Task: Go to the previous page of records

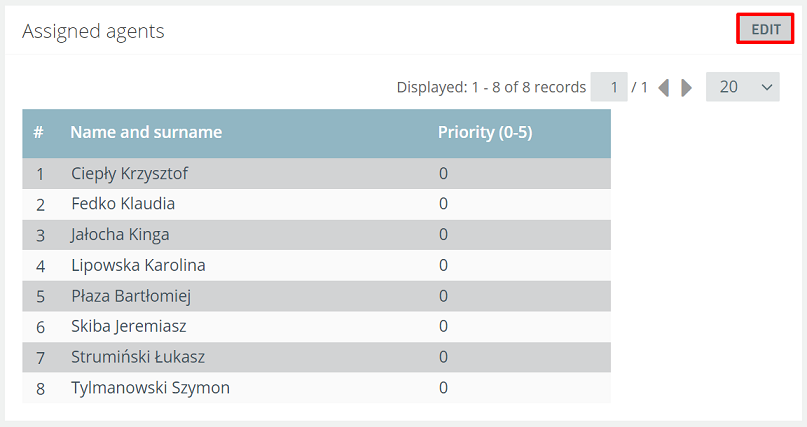Action: coord(664,87)
